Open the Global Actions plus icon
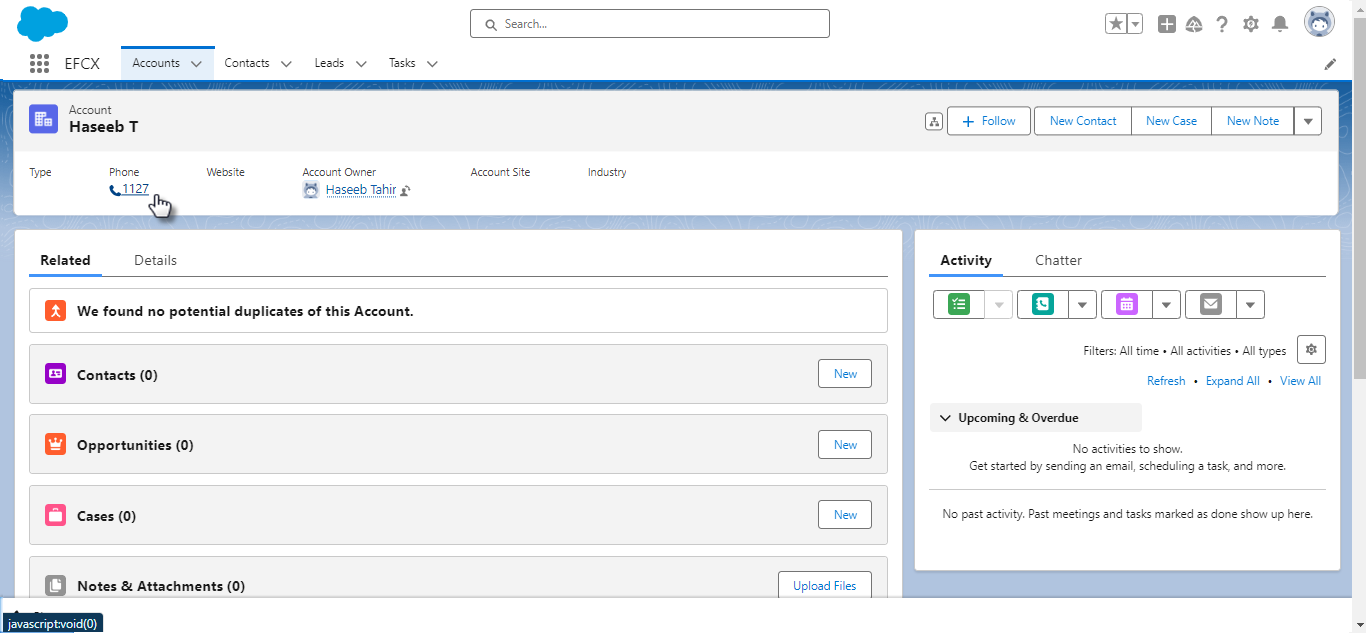 [1166, 24]
